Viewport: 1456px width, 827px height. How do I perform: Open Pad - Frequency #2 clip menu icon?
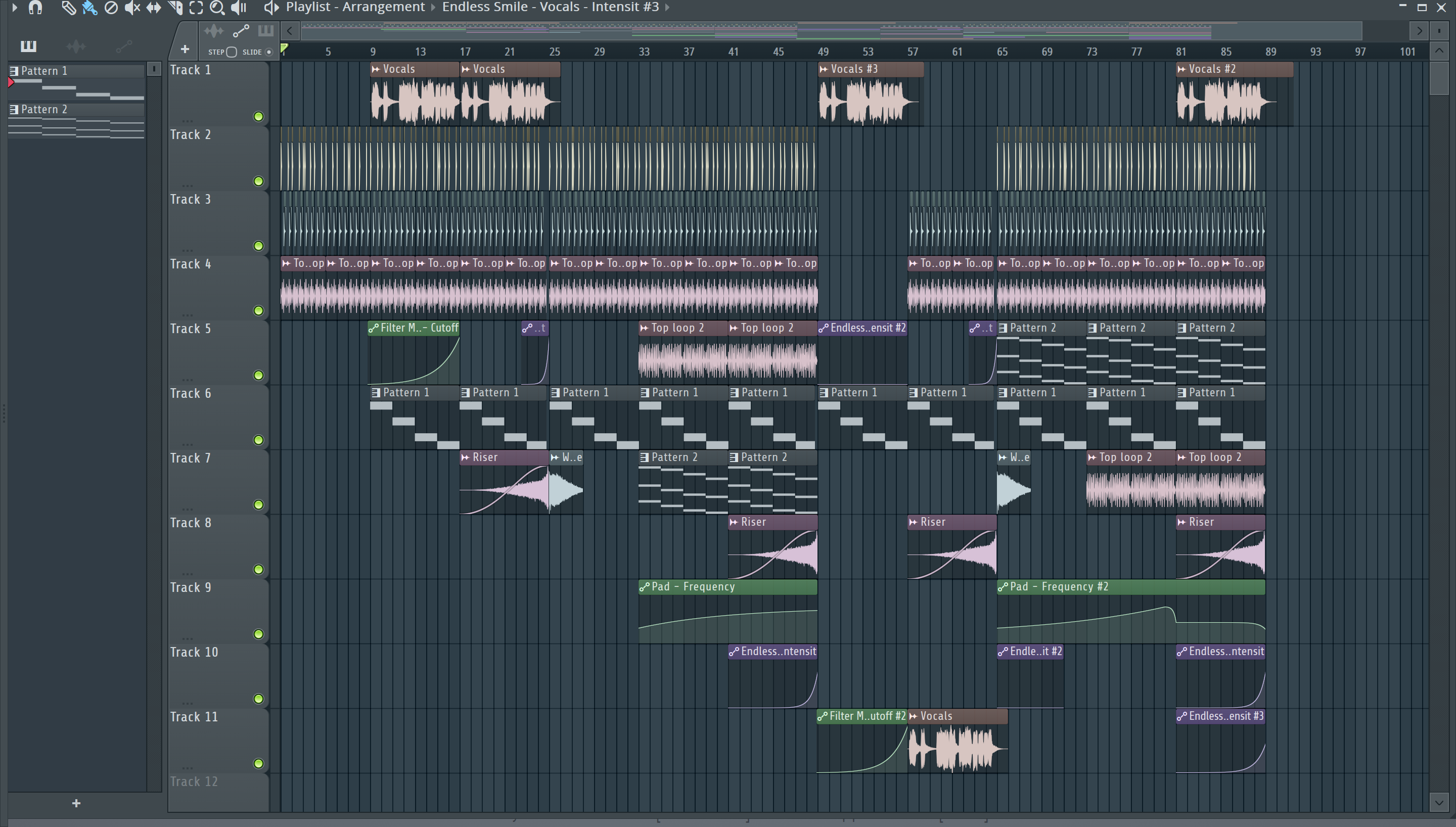(x=1003, y=587)
